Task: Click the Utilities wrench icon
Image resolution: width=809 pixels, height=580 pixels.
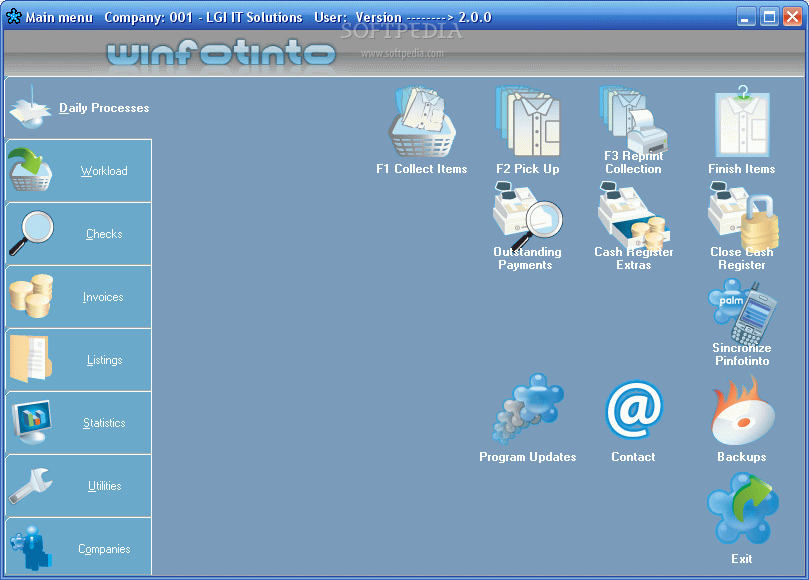Action: tap(30, 485)
